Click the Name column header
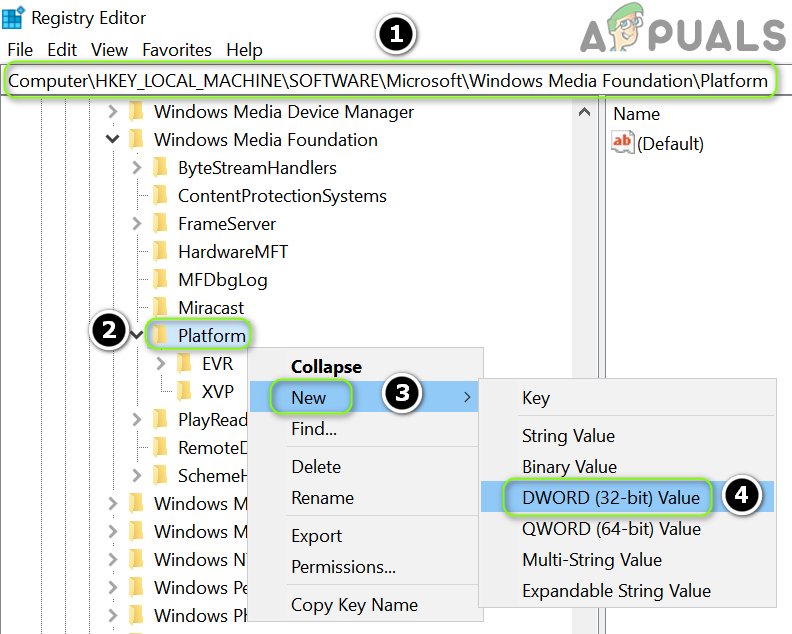Viewport: 792px width, 634px height. click(637, 114)
